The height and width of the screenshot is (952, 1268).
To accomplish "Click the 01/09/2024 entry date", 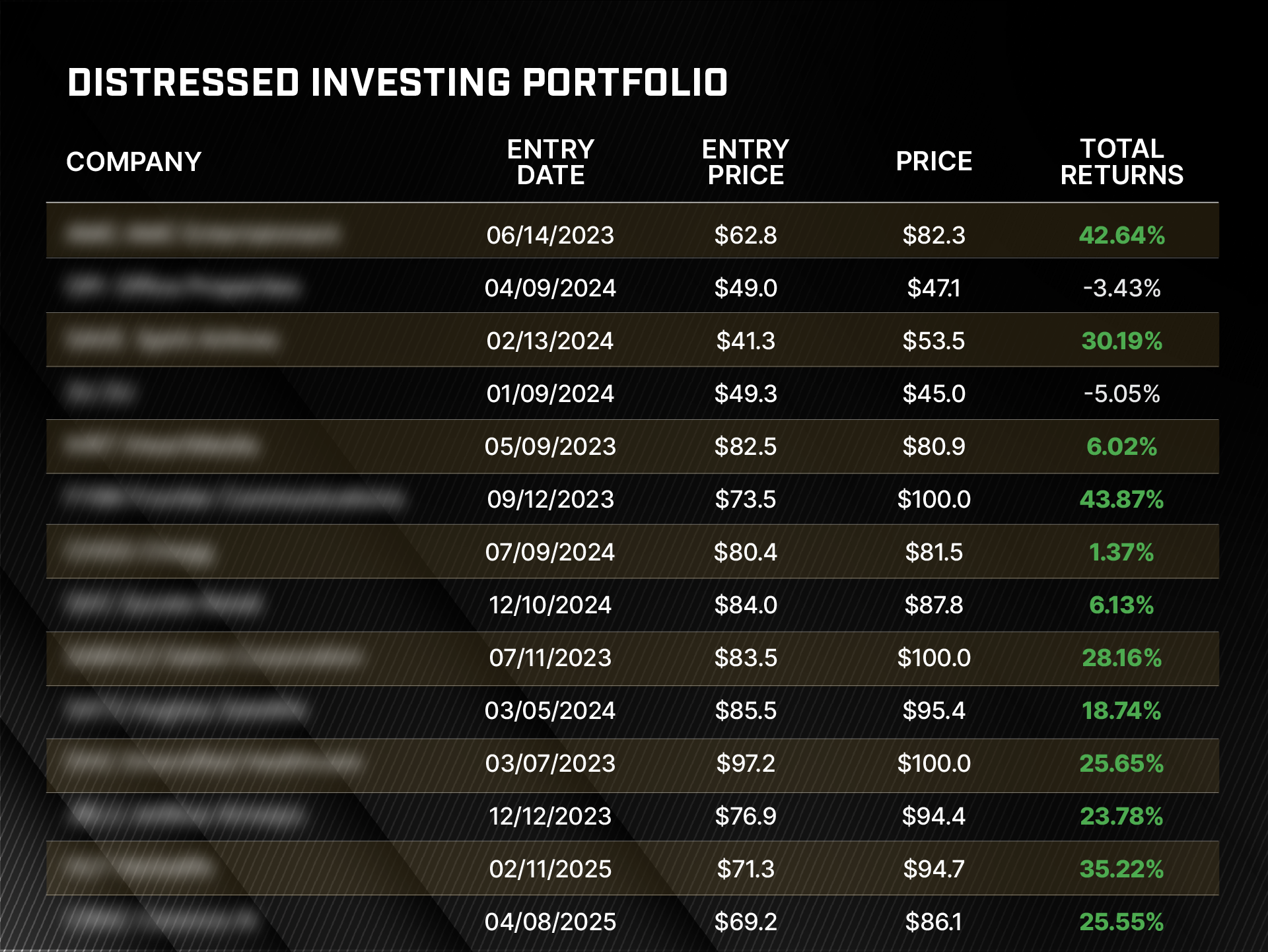I will (x=550, y=393).
